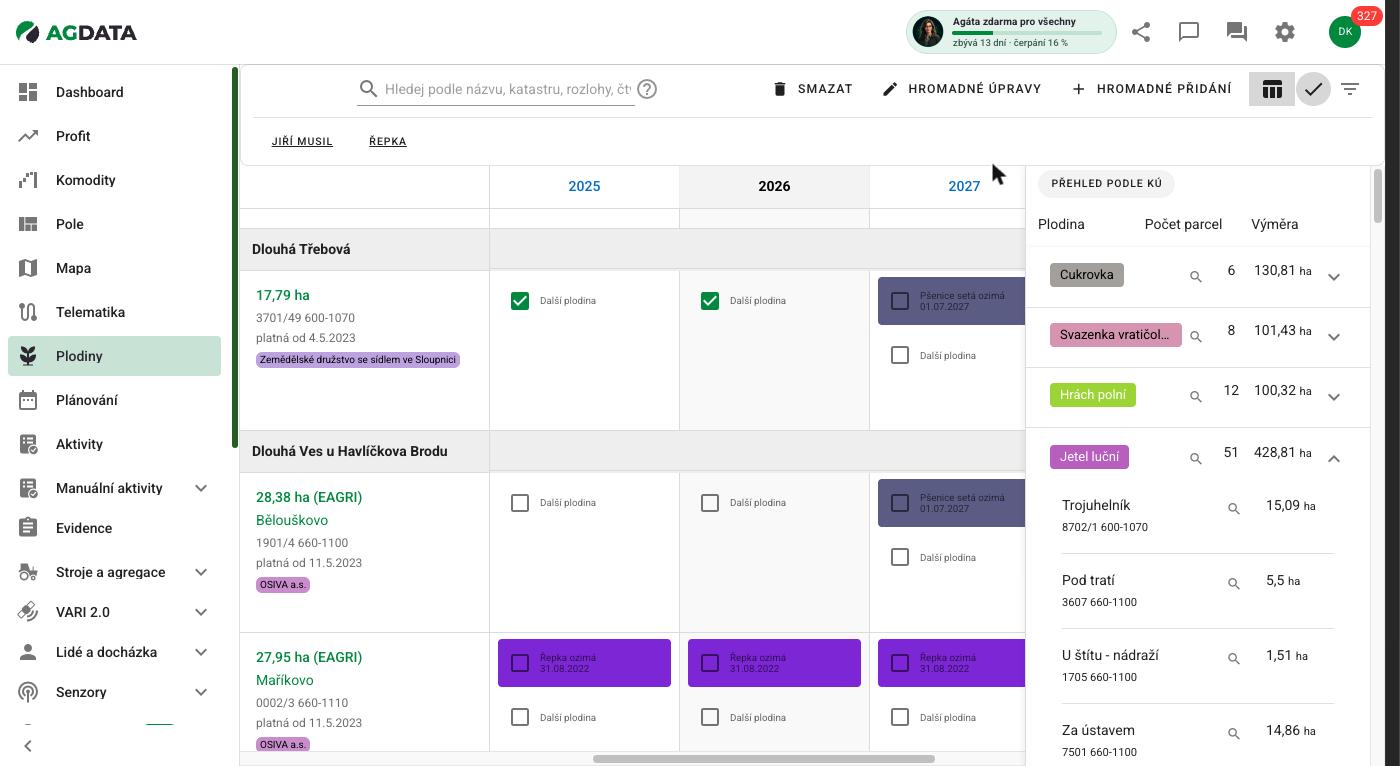This screenshot has width=1400, height=766.
Task: Click HROMADNÉ ÚPRAVY button
Action: click(x=962, y=89)
